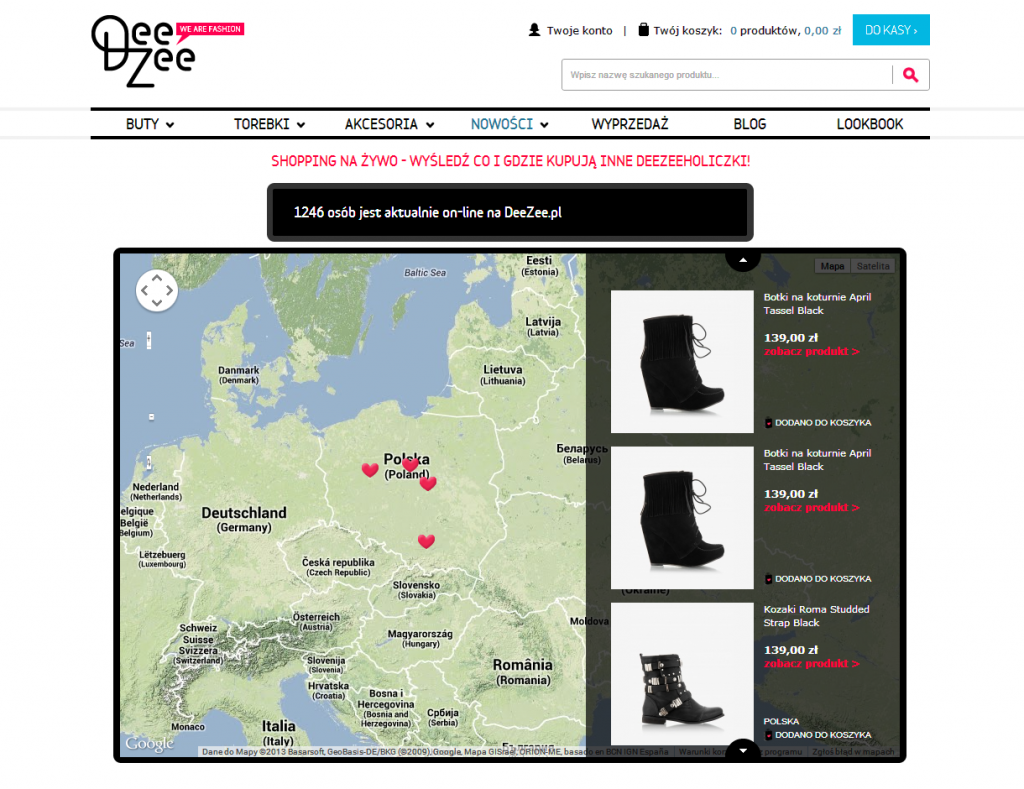Screen dimensions: 1024x789
Task: Click the Google logo on the map
Action: 149,744
